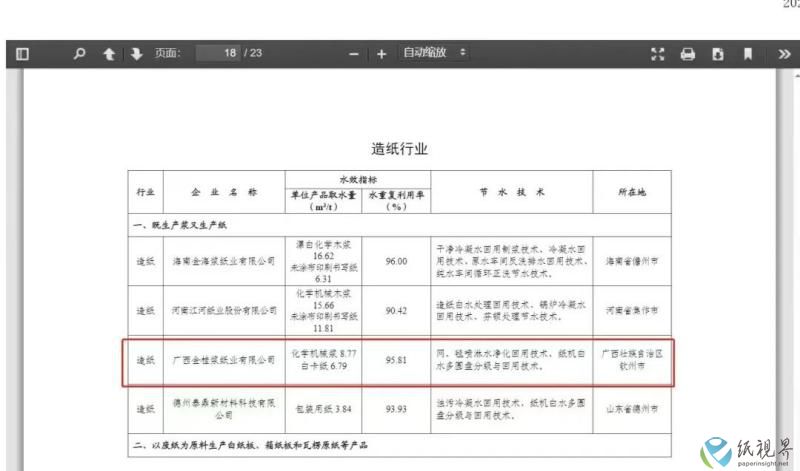The width and height of the screenshot is (800, 471).
Task: Click location 广西壮族自治区钦州市
Action: 632,360
